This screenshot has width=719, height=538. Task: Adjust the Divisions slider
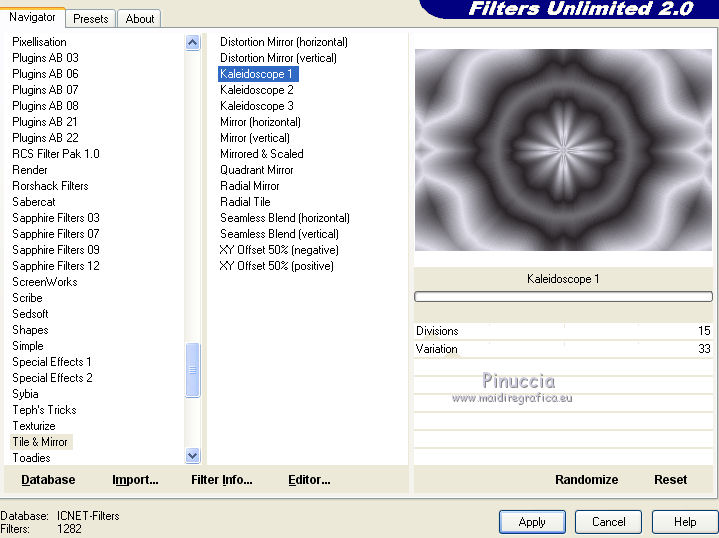(563, 331)
